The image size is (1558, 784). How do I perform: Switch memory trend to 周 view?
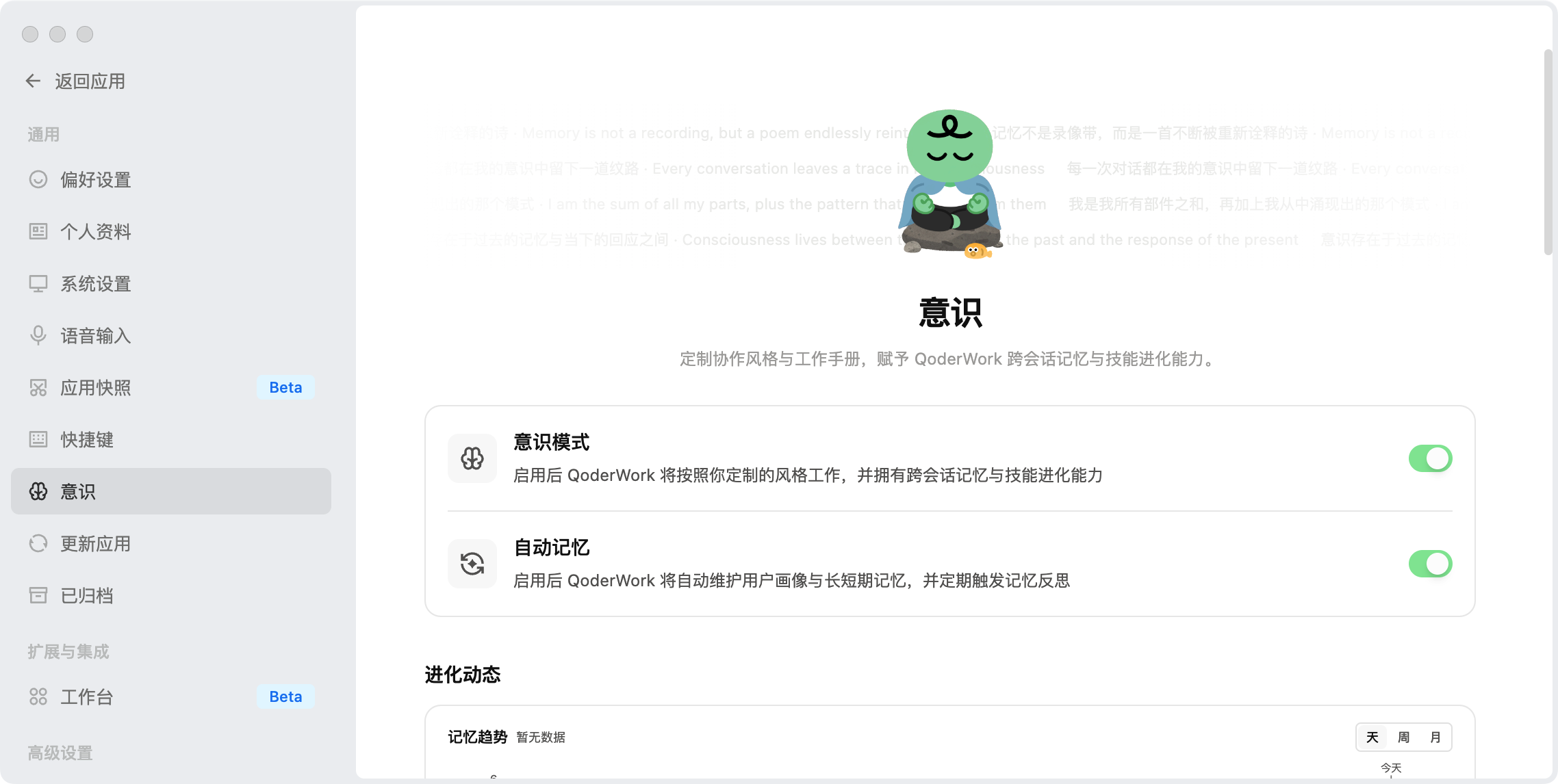click(1404, 737)
